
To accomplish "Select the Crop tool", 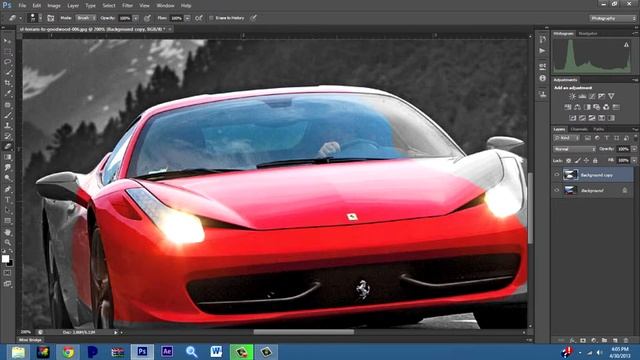I will click(7, 83).
